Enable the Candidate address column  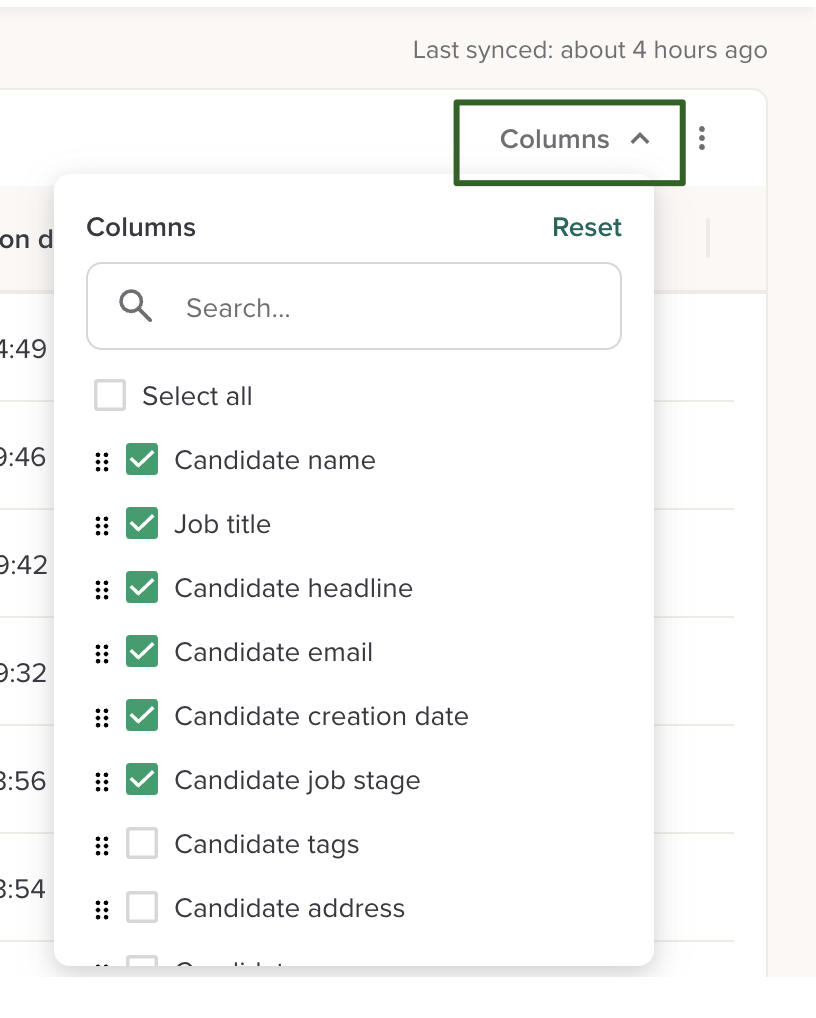[142, 908]
